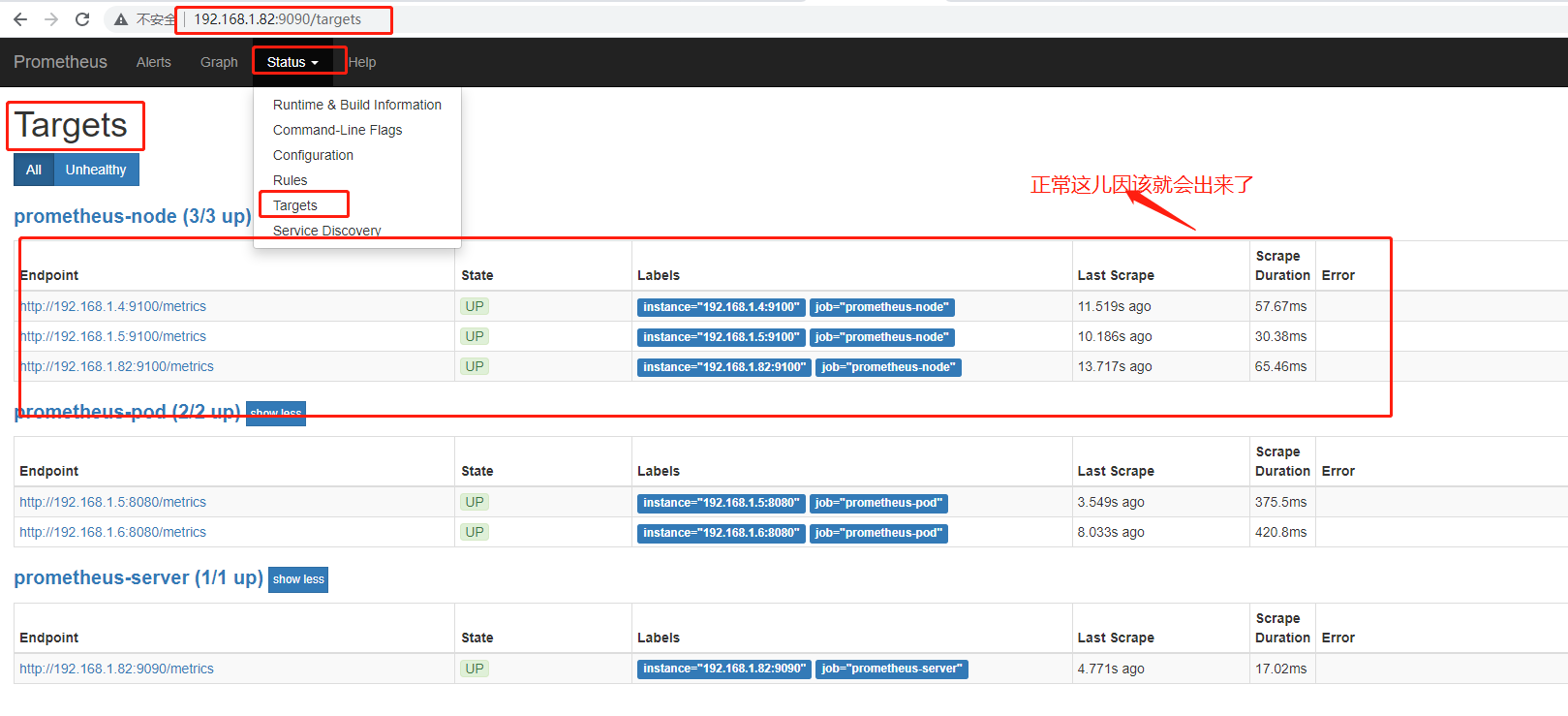Viewport: 1568px width, 716px height.
Task: Click scrape duration 420.8ms
Action: tap(1280, 532)
